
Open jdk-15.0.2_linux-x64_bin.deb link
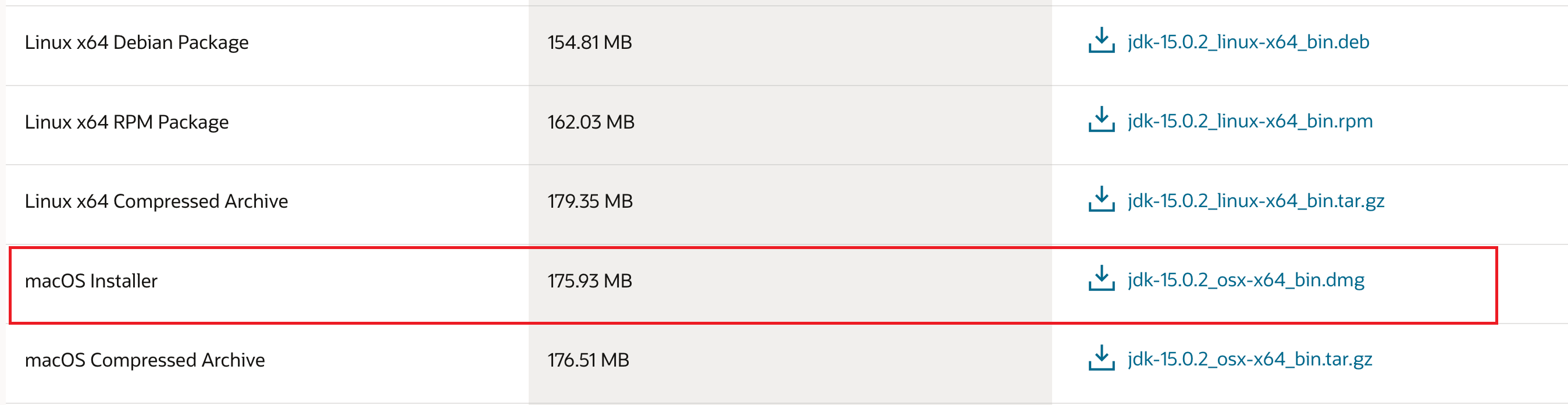1248,42
